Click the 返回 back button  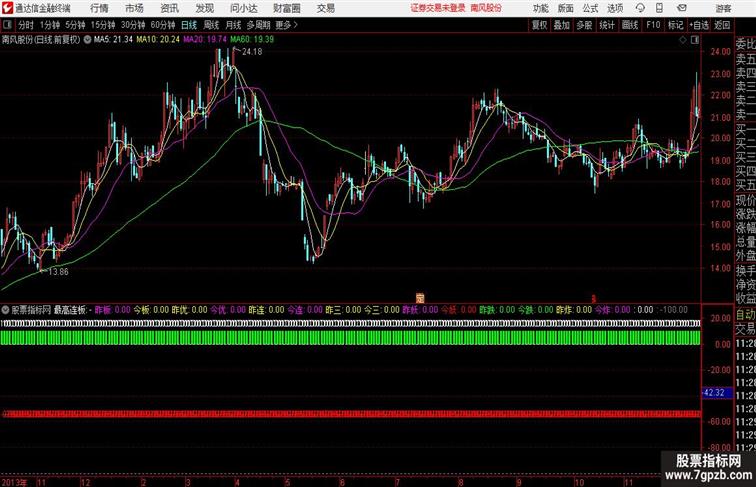point(722,25)
